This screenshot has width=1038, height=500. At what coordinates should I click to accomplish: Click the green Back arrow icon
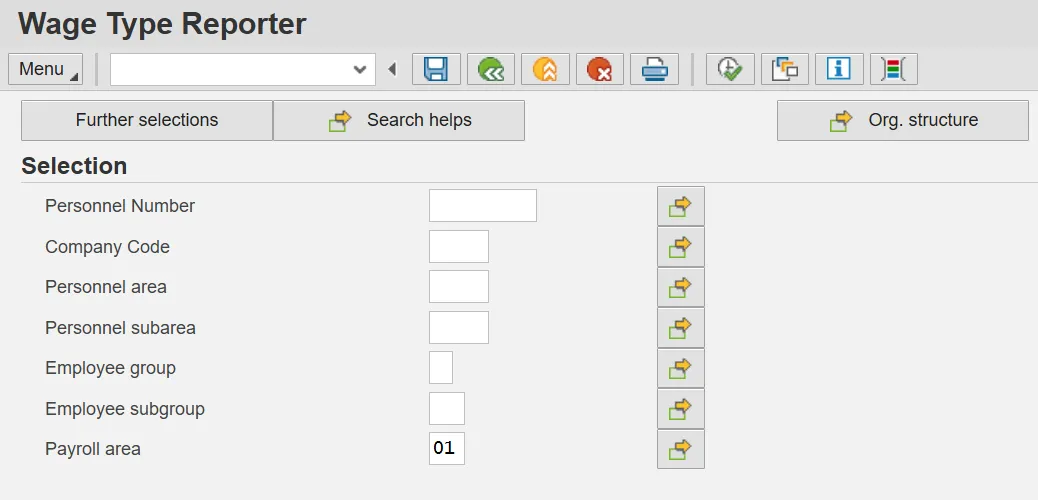pos(490,69)
